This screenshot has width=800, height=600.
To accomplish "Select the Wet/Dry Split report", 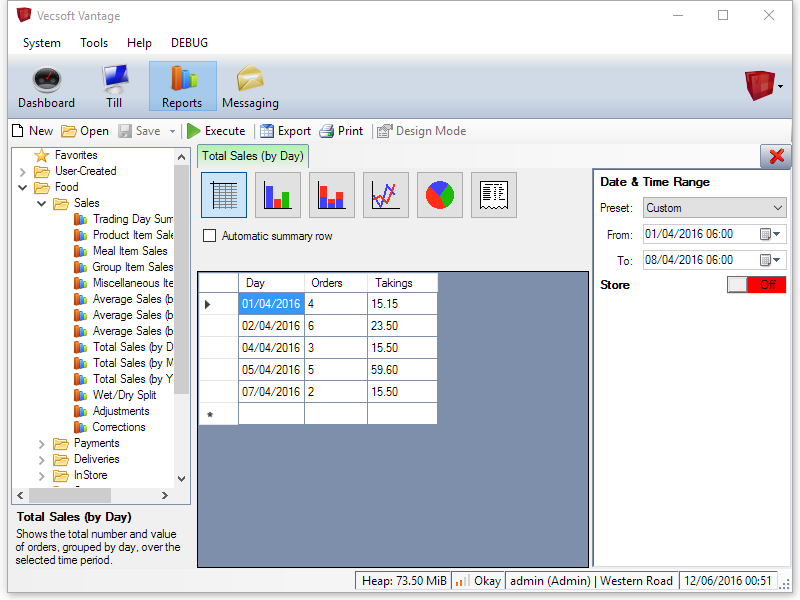I will point(124,395).
